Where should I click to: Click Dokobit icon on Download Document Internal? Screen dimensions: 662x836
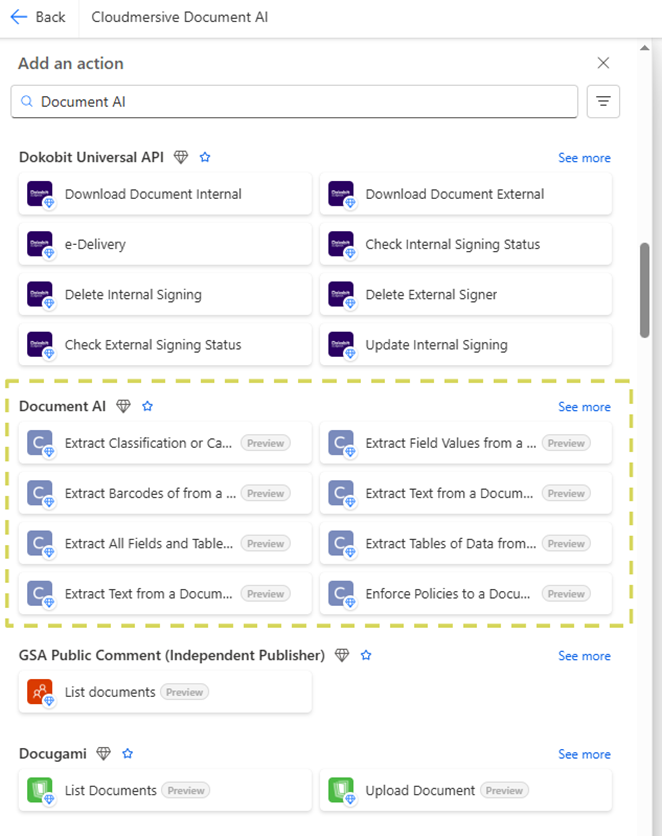coord(40,194)
